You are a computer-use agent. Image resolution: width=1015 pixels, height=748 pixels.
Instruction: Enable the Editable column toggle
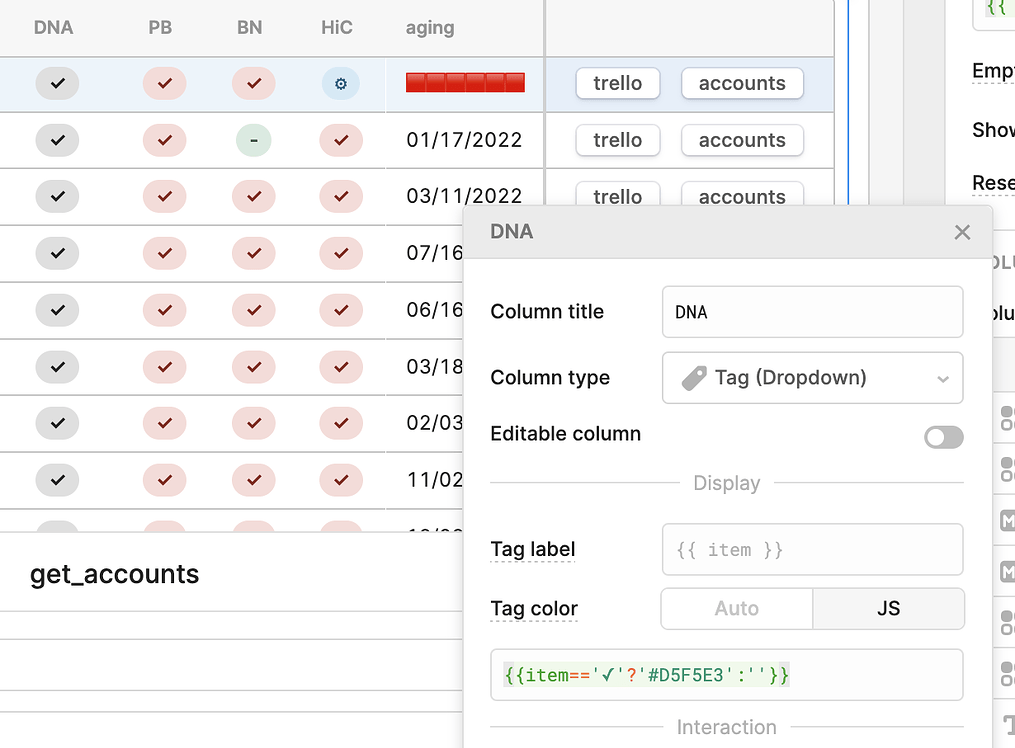click(943, 437)
